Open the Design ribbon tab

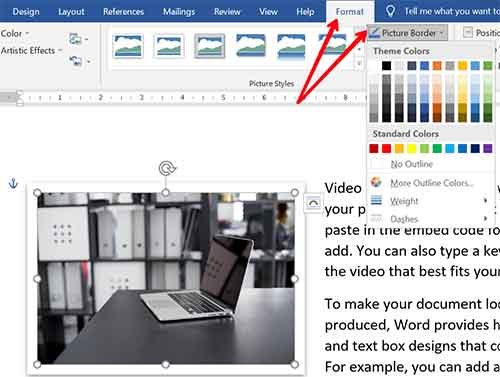click(26, 12)
